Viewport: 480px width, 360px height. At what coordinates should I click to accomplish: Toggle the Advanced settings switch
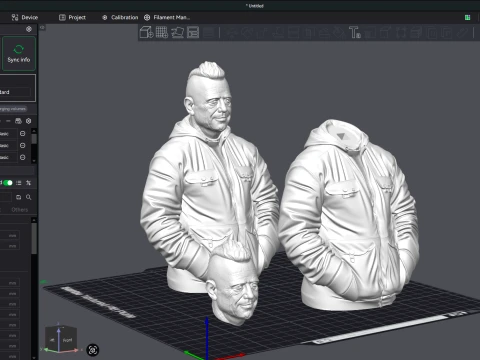pyautogui.click(x=8, y=183)
